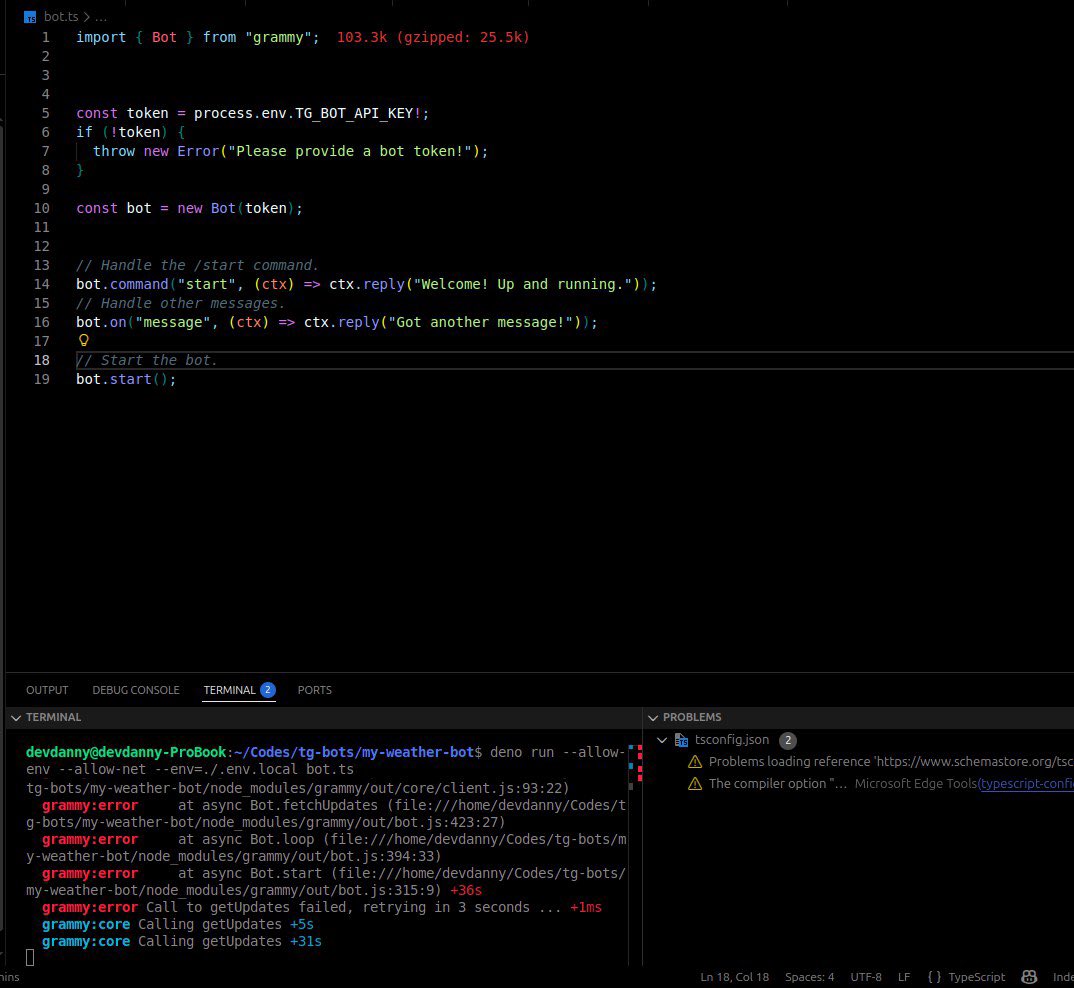Switch to the DEBUG CONSOLE tab

(136, 690)
